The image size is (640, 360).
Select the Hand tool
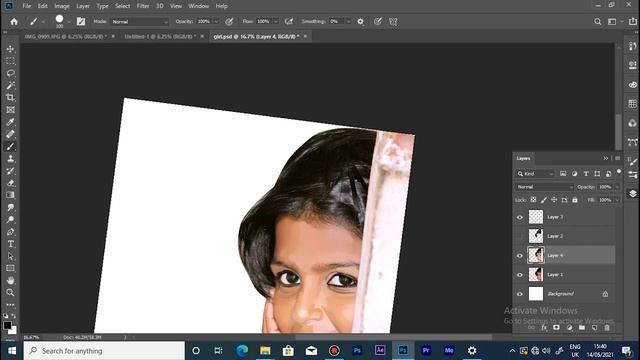tap(11, 280)
